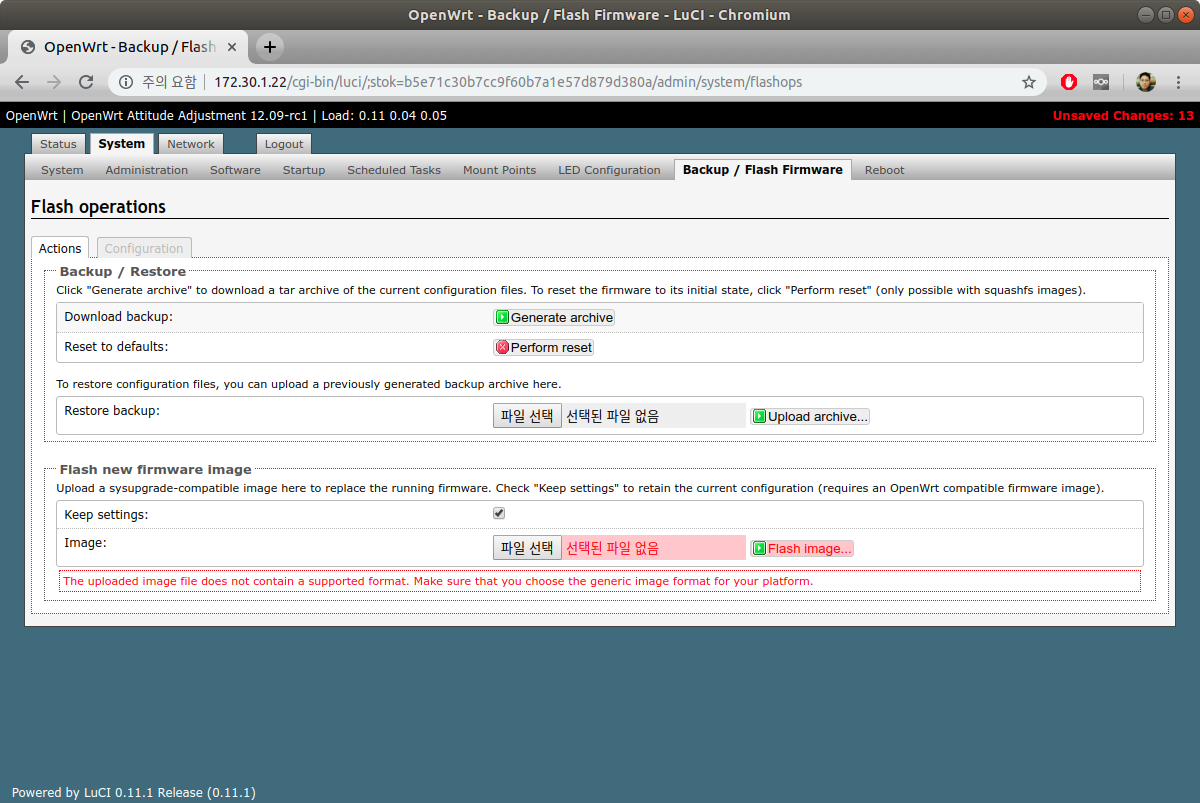
Task: Bookmark this page with the star icon
Action: click(1028, 82)
